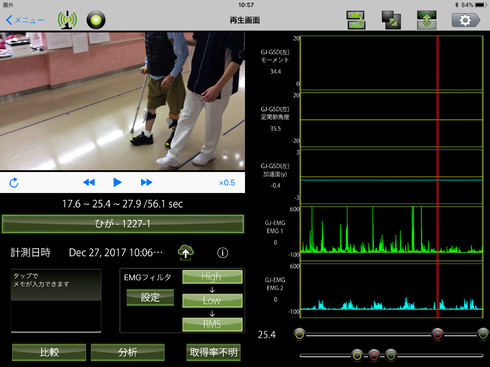This screenshot has height=367, width=490.
Task: Tap the GJ-EMG EMG 1 channel label
Action: coord(275,227)
